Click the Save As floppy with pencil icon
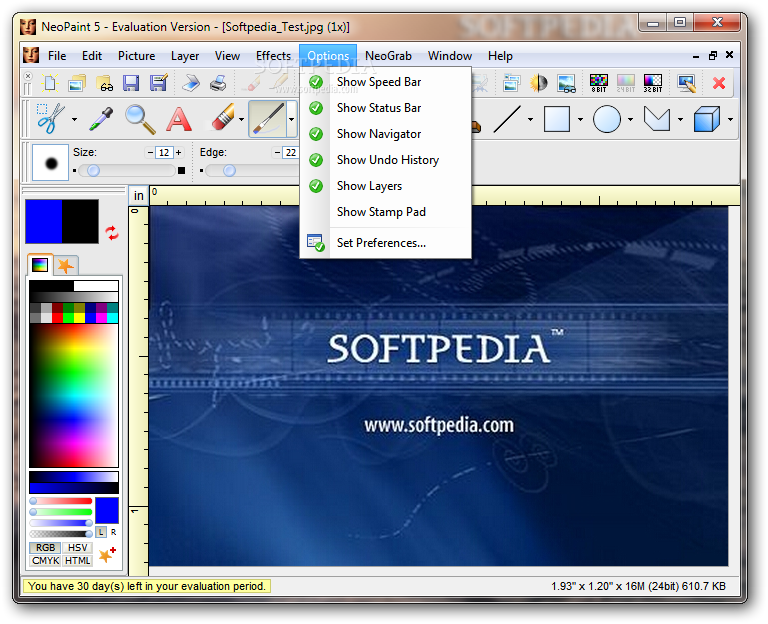Viewport: 768px width, 624px height. (x=159, y=83)
